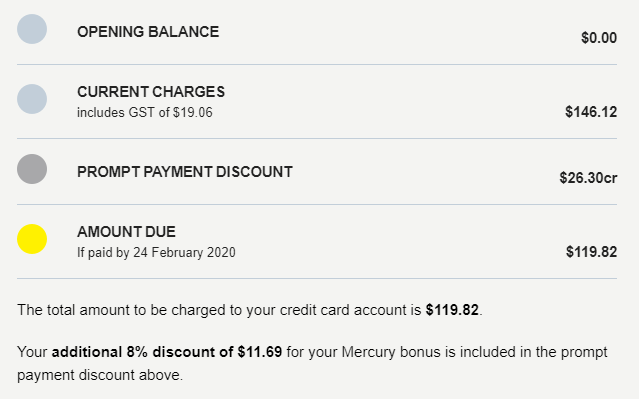Click the 'includes GST of $19.06' text

[x=145, y=112]
